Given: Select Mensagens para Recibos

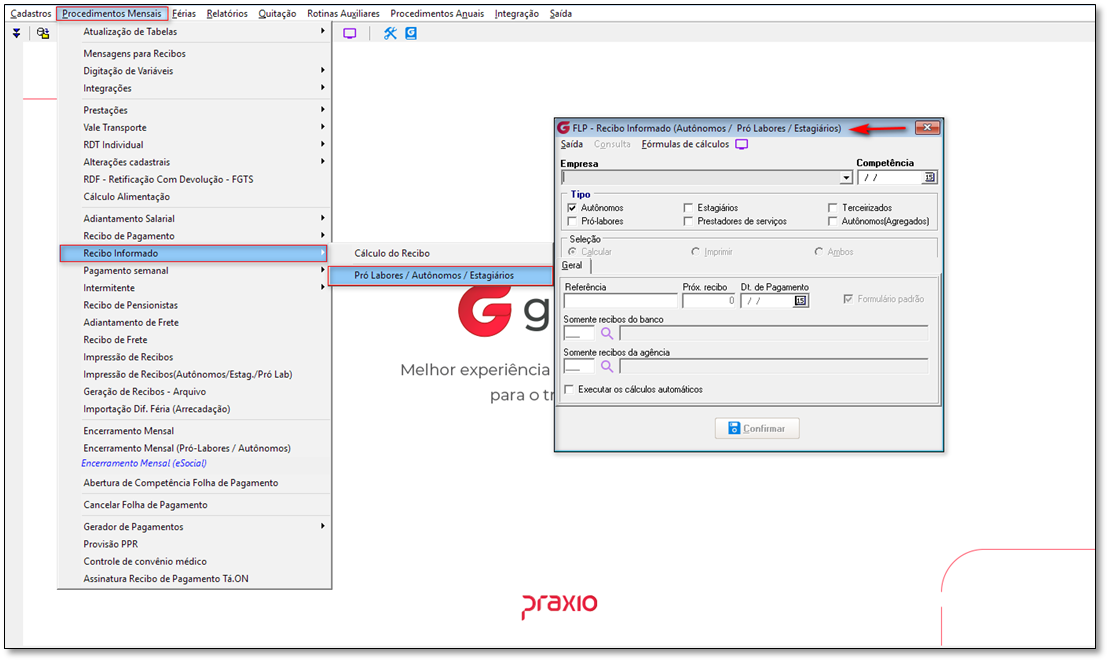Looking at the screenshot, I should tap(134, 54).
